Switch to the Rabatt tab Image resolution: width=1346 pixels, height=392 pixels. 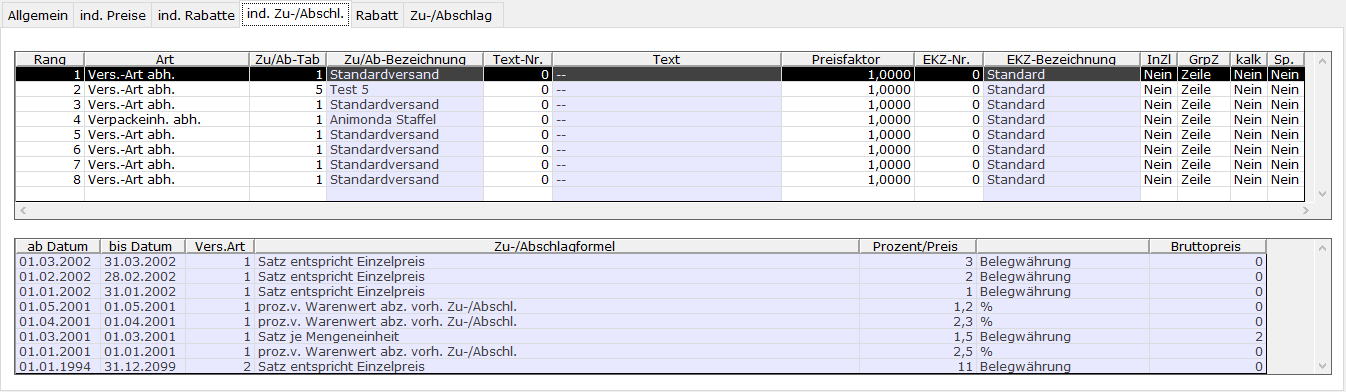tap(376, 15)
